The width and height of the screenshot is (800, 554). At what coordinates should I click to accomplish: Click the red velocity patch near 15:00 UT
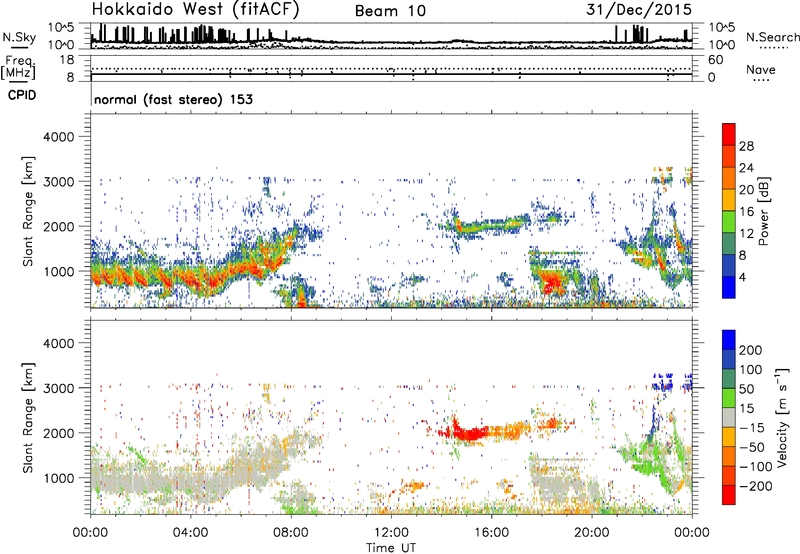[x=470, y=434]
